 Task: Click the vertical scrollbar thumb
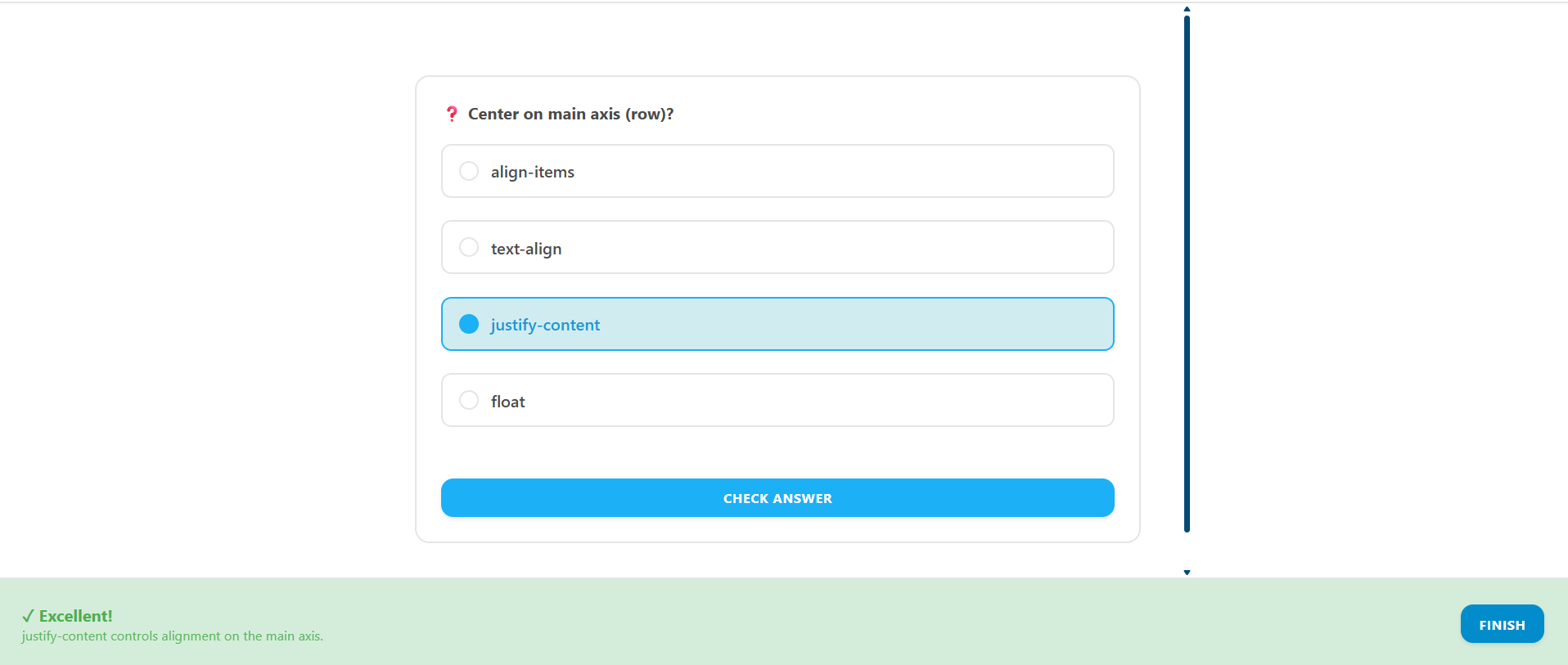(x=1187, y=274)
